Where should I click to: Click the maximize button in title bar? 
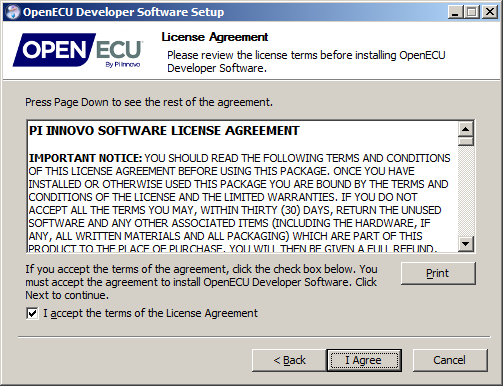[472, 12]
